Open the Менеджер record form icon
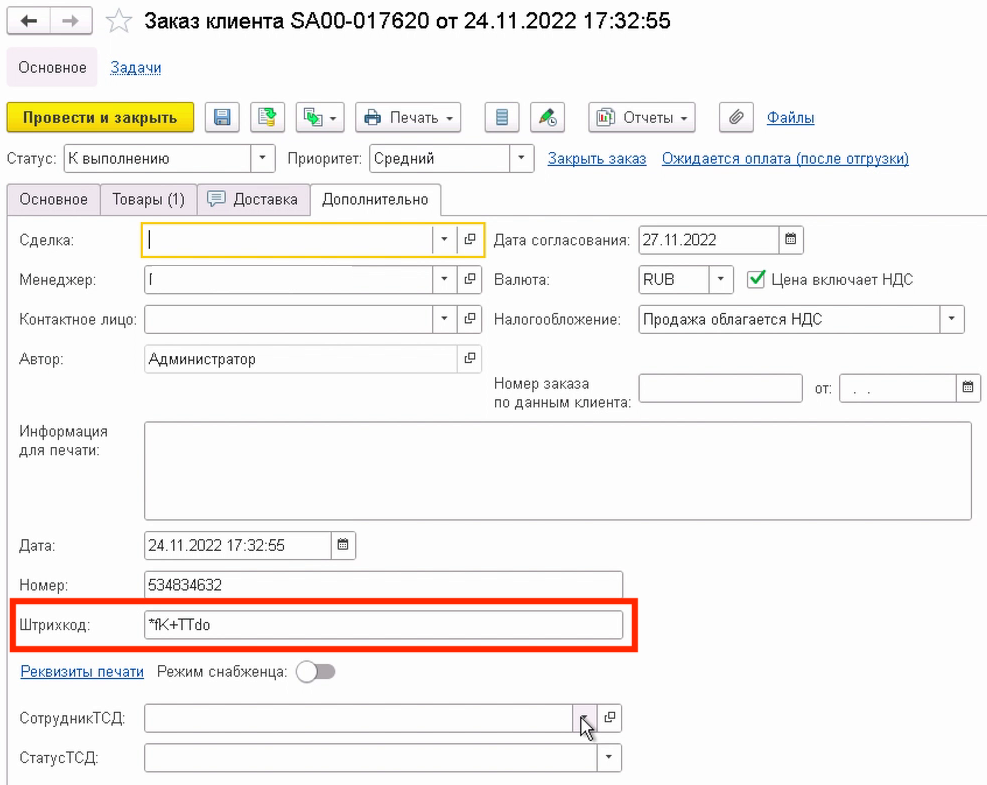Viewport: 987px width, 785px height. tap(470, 279)
